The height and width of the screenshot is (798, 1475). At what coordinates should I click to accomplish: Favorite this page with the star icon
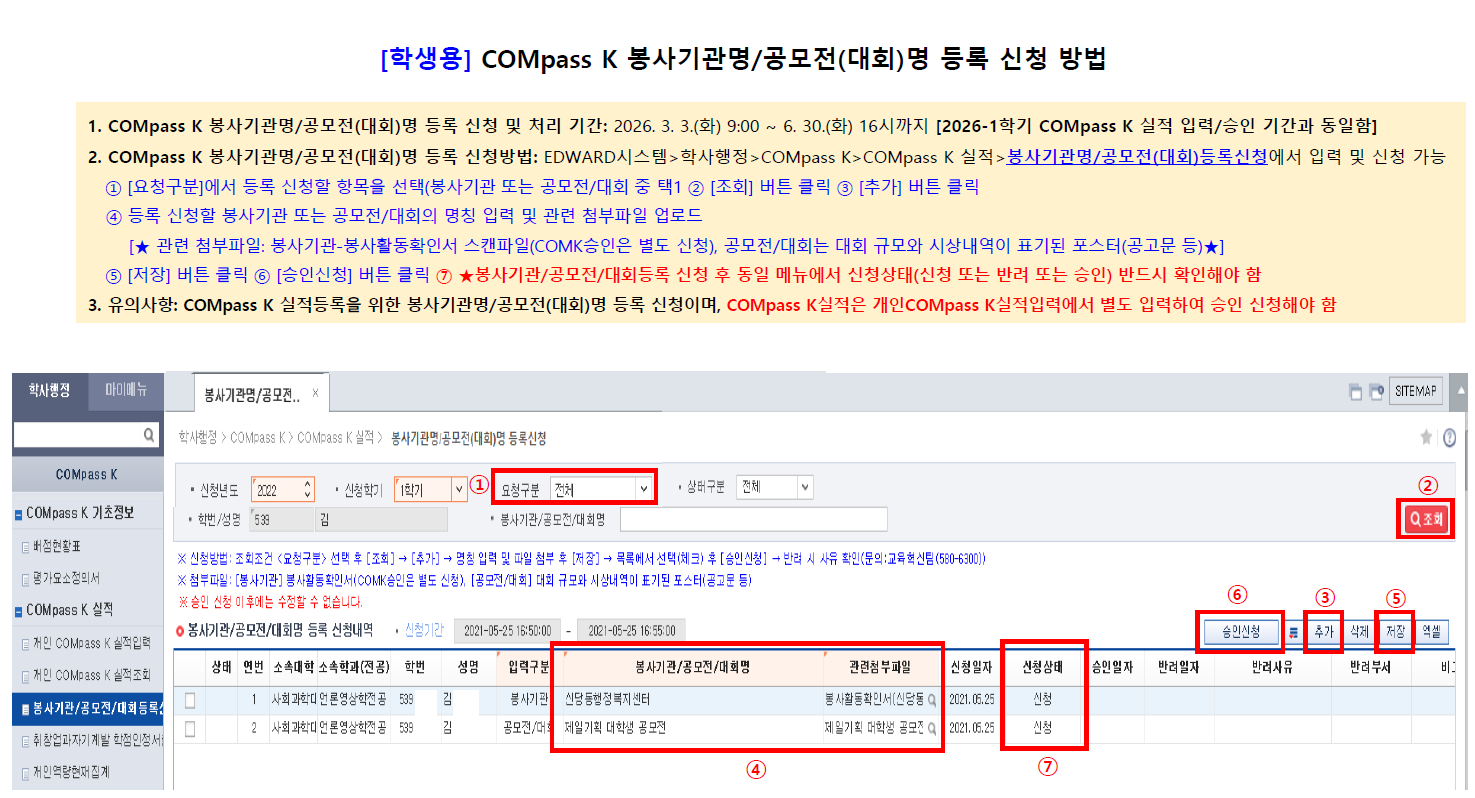click(x=1426, y=437)
